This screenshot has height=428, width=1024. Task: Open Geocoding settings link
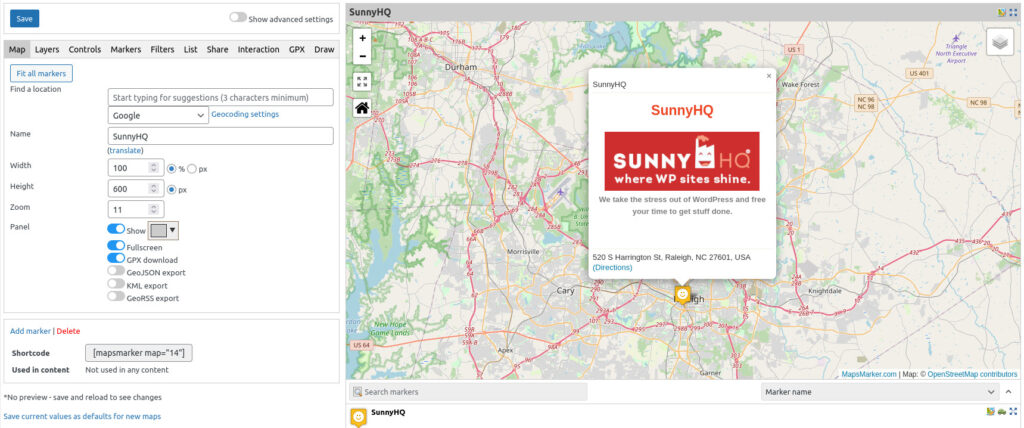point(245,114)
